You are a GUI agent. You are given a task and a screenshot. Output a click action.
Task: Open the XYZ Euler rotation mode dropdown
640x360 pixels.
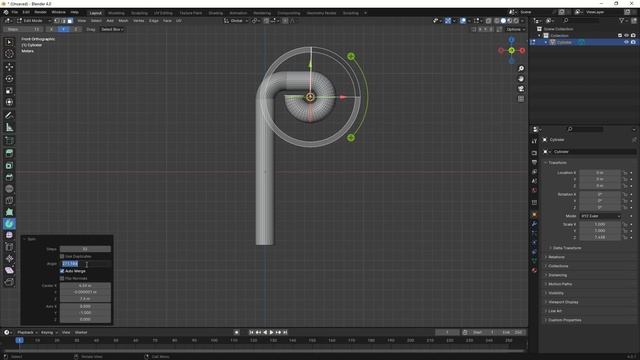(600, 216)
